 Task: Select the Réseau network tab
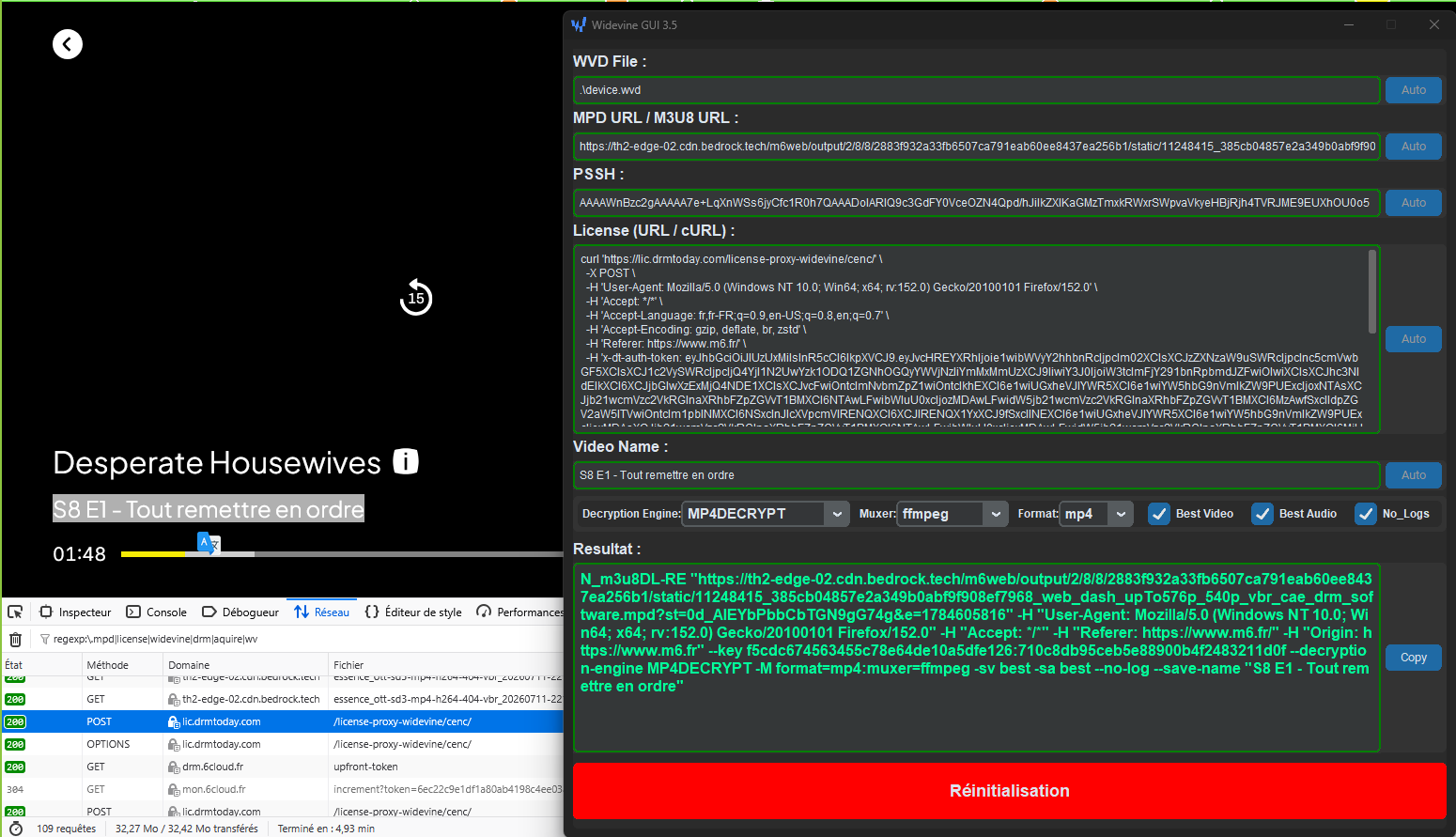[x=322, y=612]
